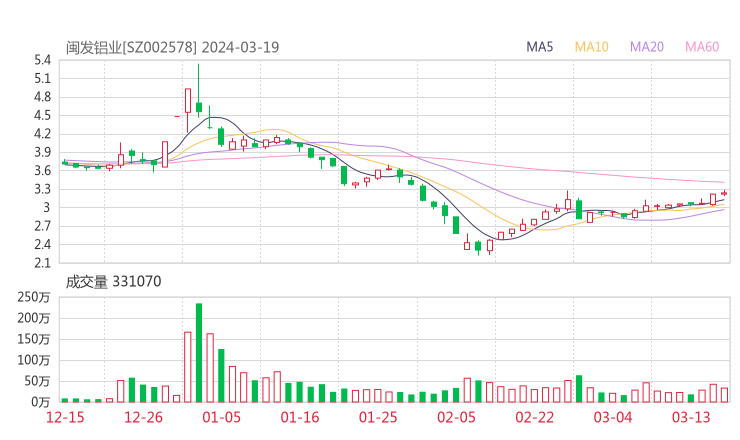Click the 12-15 date label

[x=65, y=417]
